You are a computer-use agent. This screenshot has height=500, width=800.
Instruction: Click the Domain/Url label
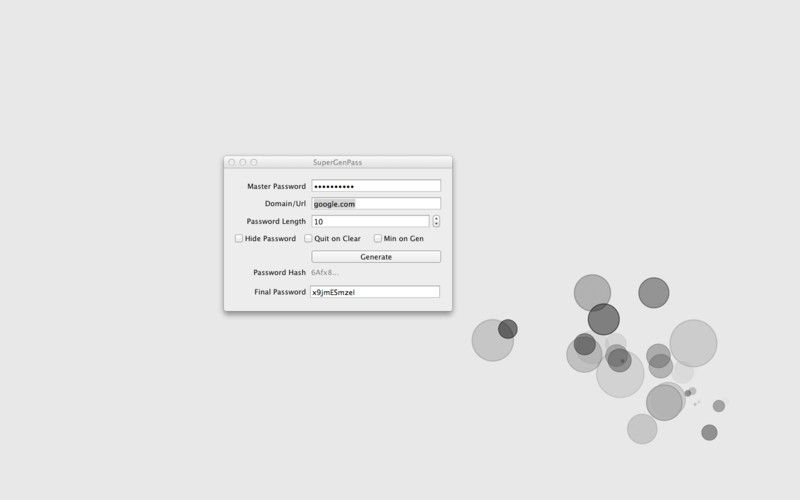[285, 204]
